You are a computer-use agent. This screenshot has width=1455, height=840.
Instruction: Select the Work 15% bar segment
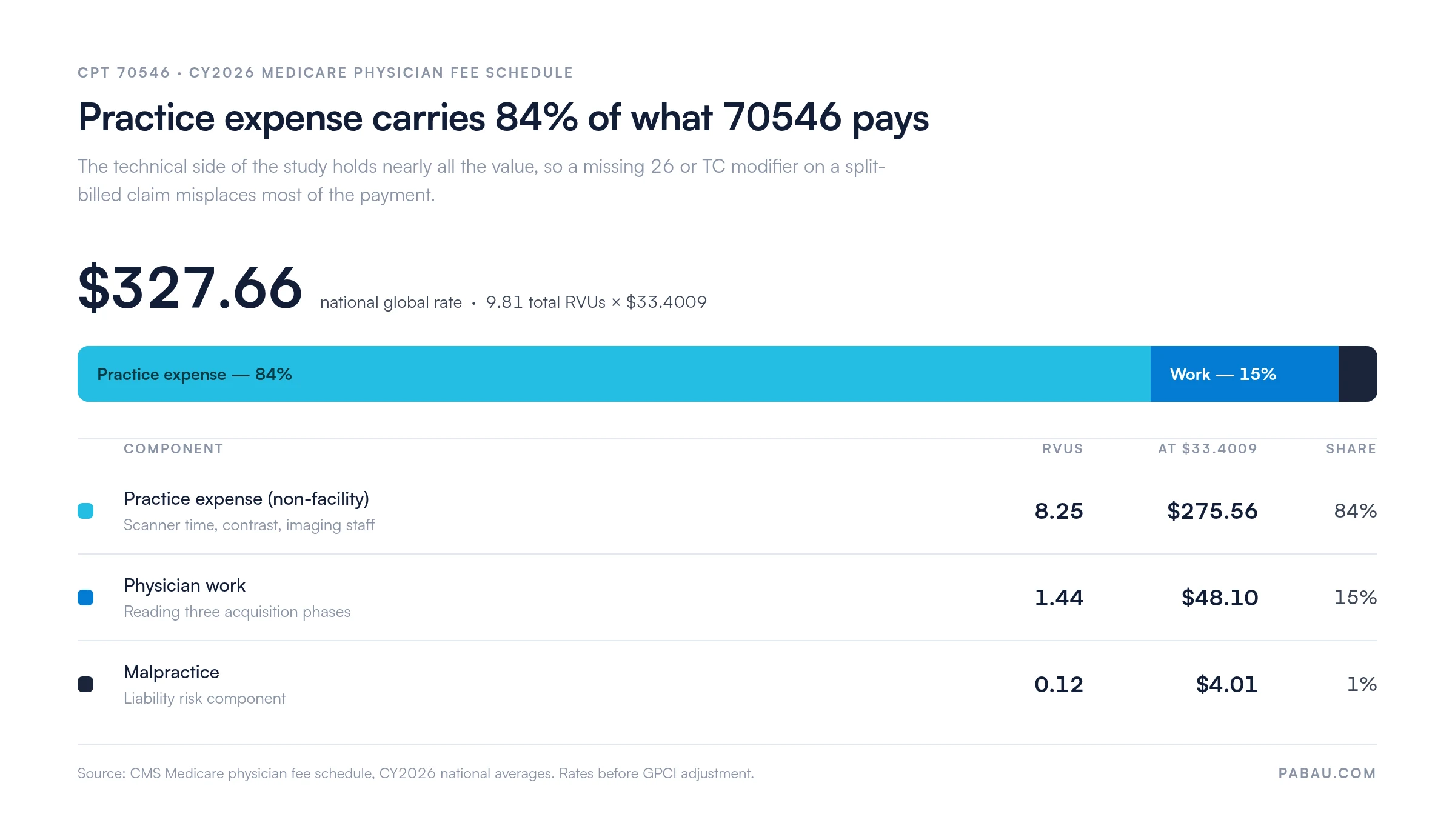click(x=1245, y=374)
